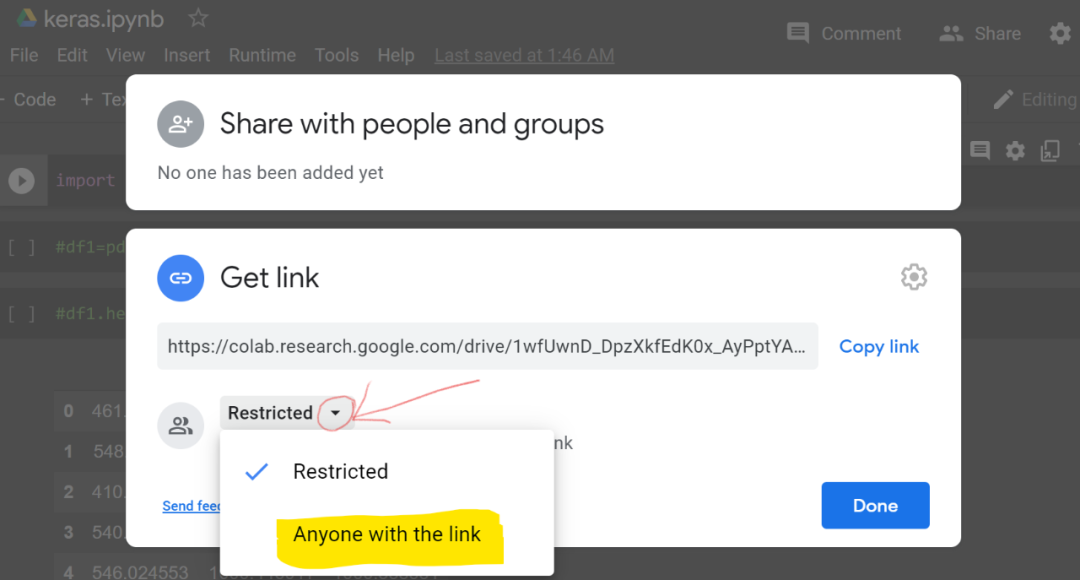Screen dimensions: 1080x580
Task: Click 'Share with people and groups' heading
Action: coord(411,124)
